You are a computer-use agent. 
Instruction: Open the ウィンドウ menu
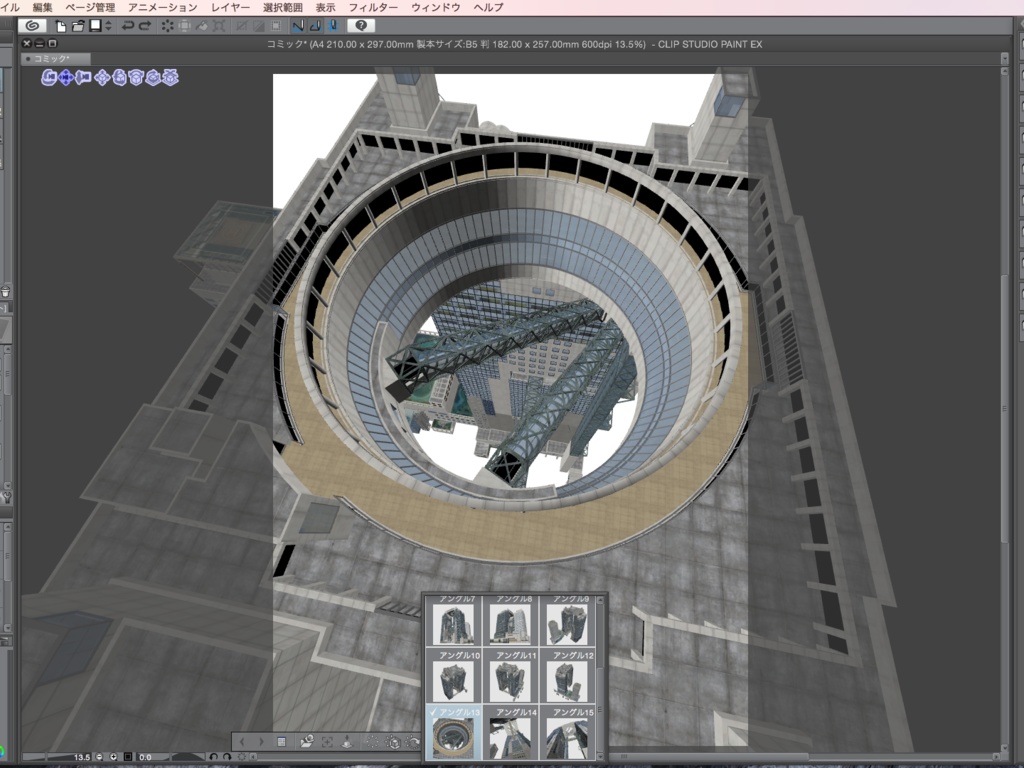pyautogui.click(x=436, y=7)
